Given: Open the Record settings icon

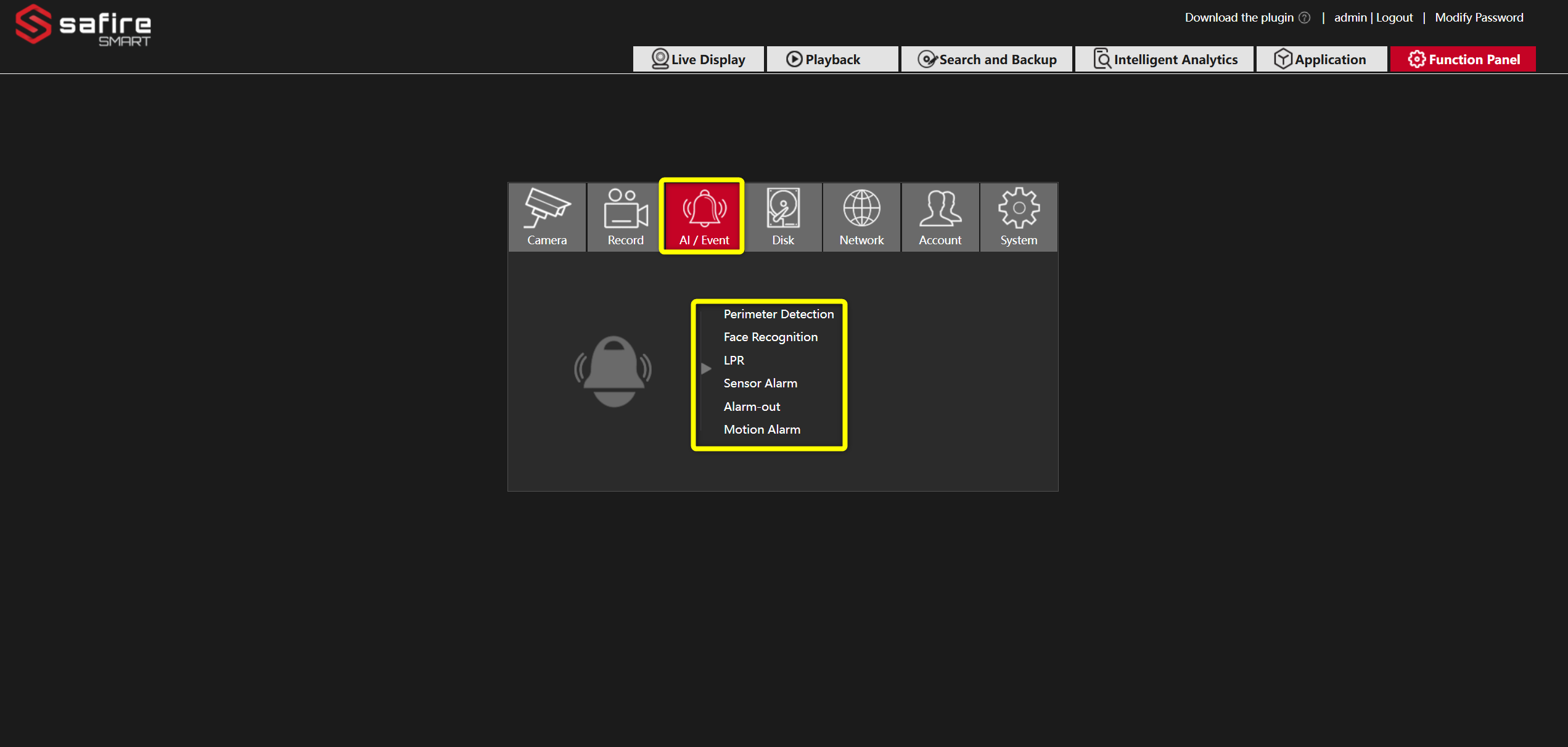Looking at the screenshot, I should pos(625,217).
